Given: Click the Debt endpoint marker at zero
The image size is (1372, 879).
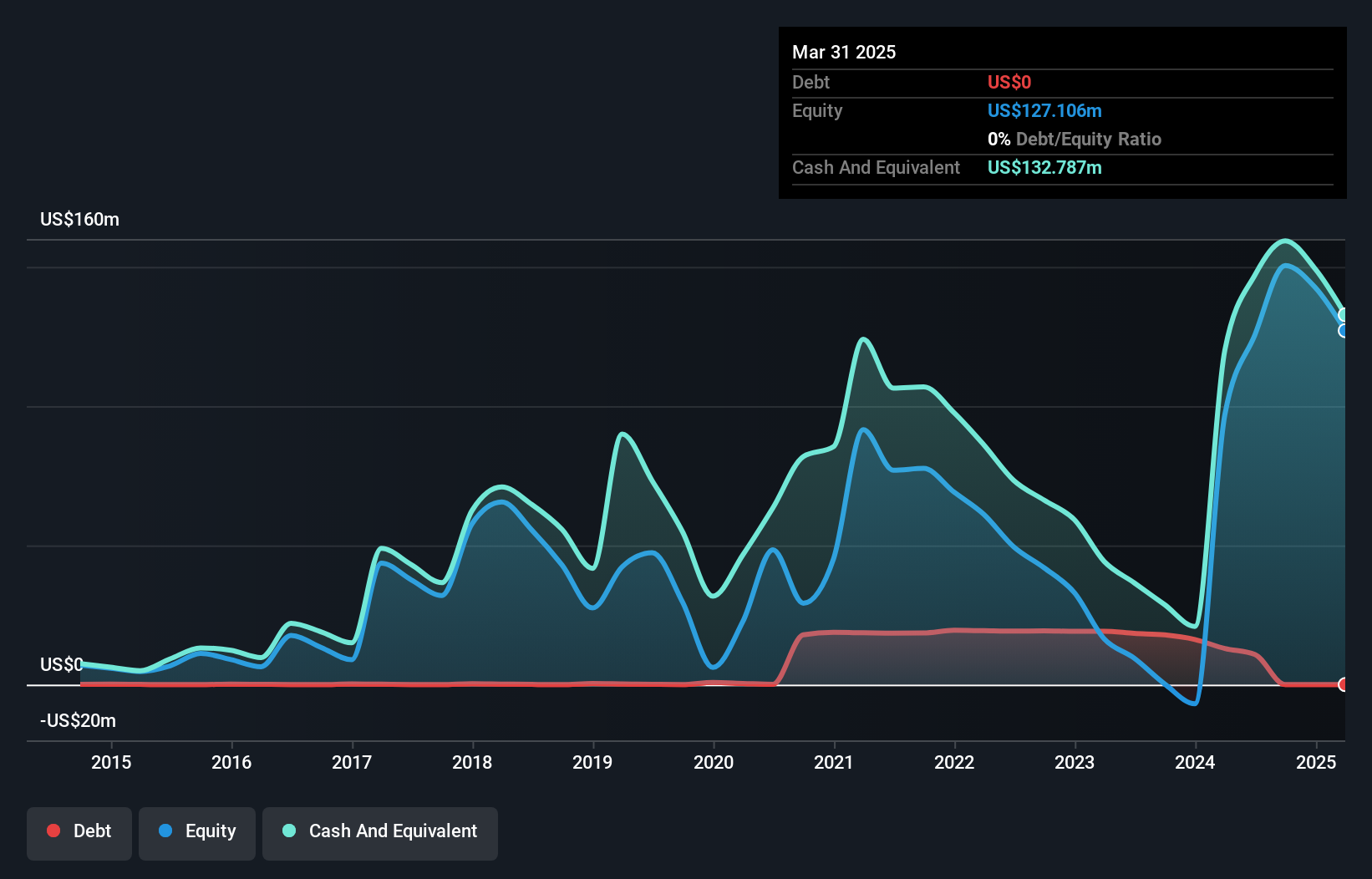Looking at the screenshot, I should (x=1344, y=684).
